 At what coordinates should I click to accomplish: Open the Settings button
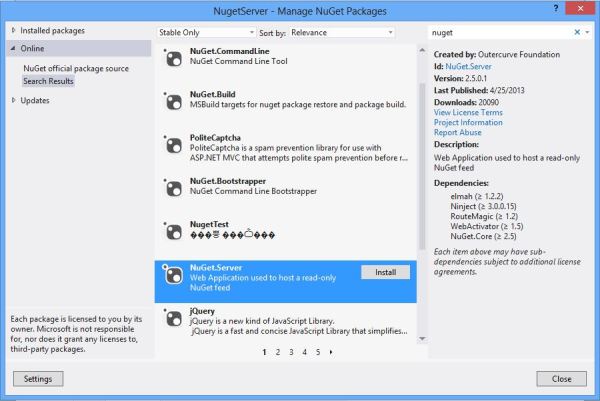pyautogui.click(x=38, y=379)
